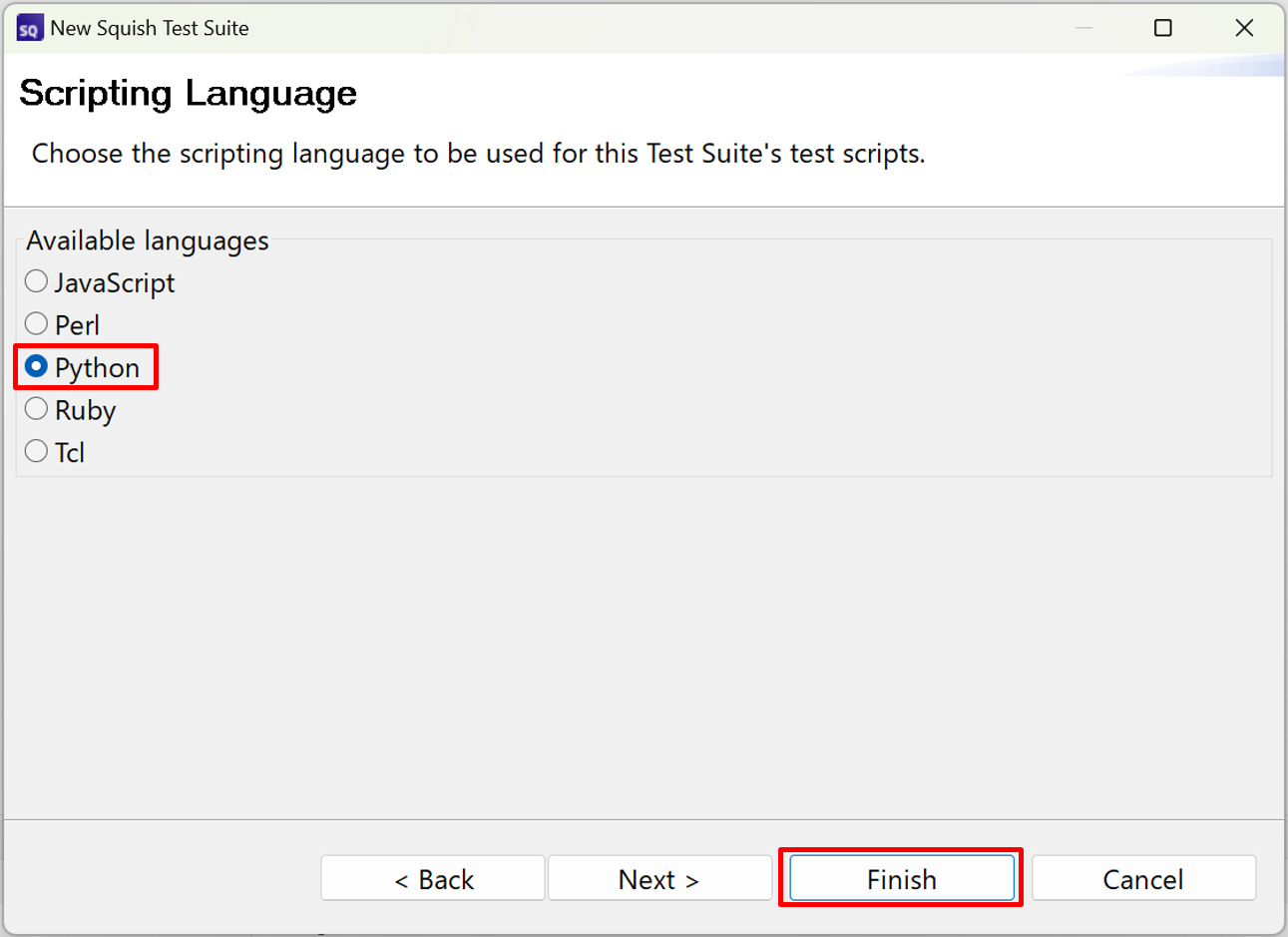Click the Squish logo in title bar

click(29, 29)
